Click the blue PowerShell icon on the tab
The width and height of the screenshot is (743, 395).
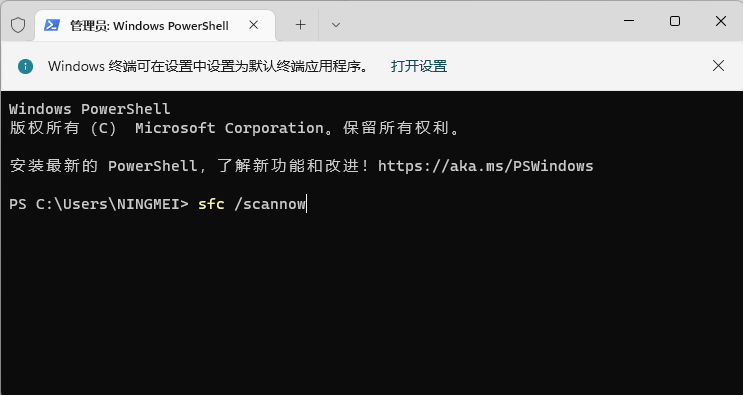click(x=52, y=25)
